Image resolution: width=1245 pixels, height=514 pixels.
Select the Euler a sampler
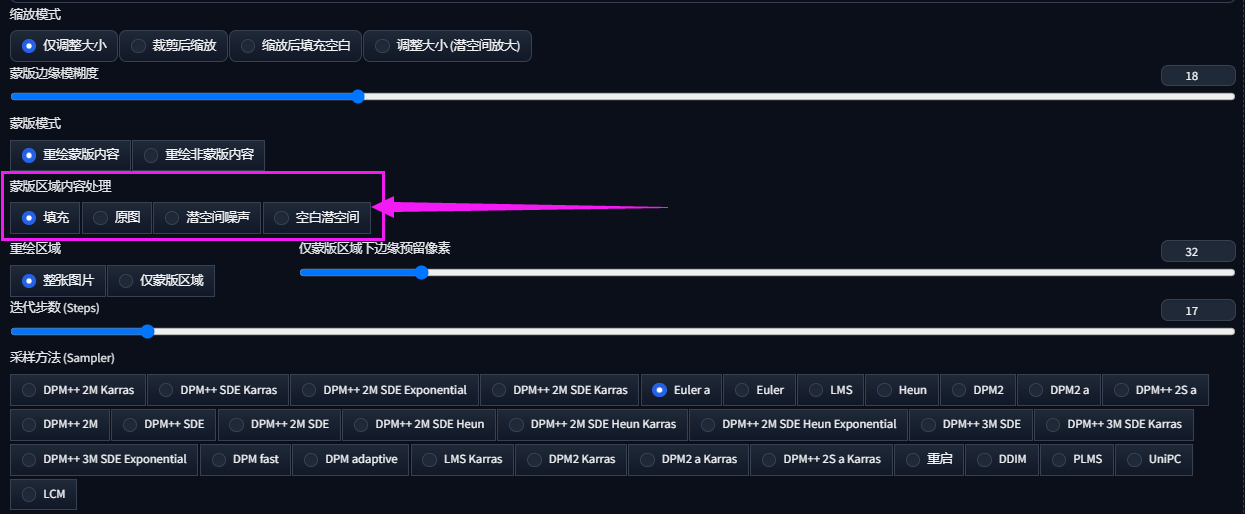tap(681, 390)
